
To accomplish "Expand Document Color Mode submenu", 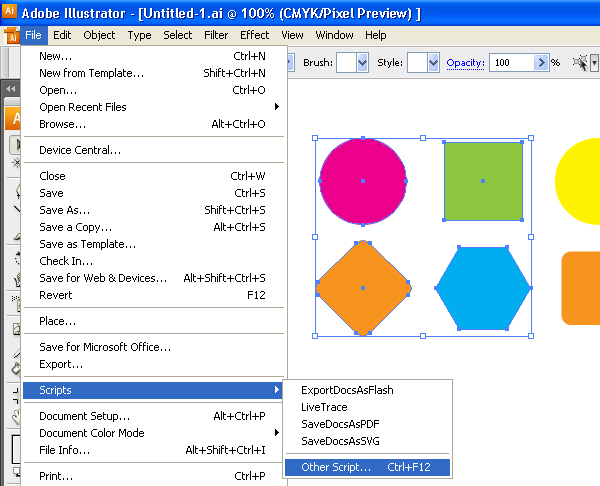I will pos(155,433).
